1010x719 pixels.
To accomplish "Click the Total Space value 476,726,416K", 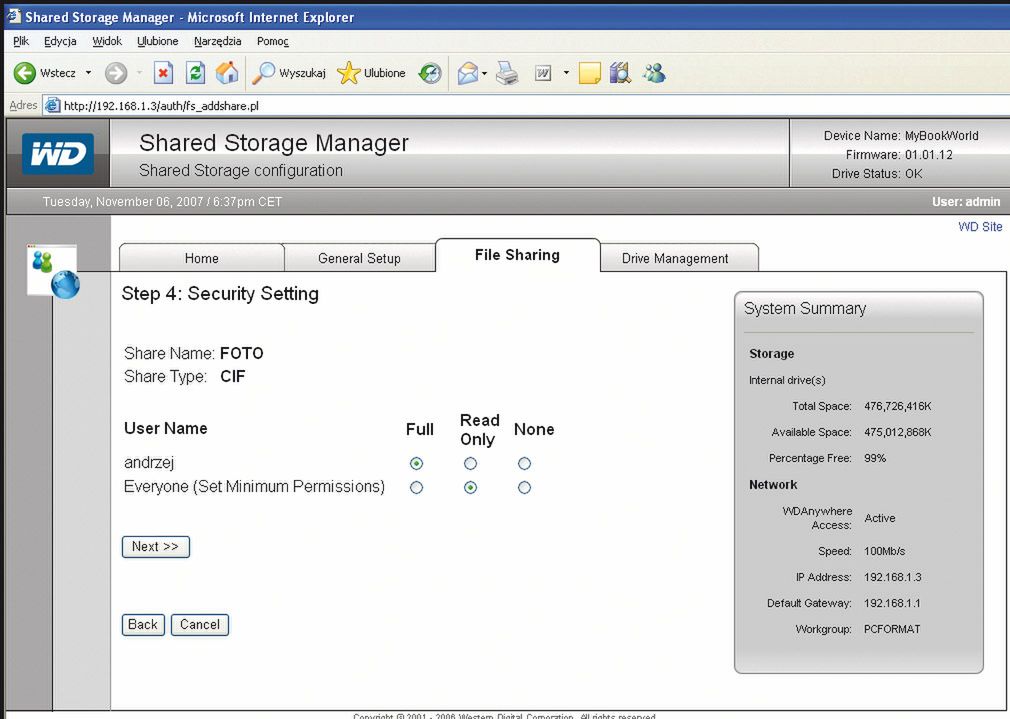I will click(x=897, y=406).
